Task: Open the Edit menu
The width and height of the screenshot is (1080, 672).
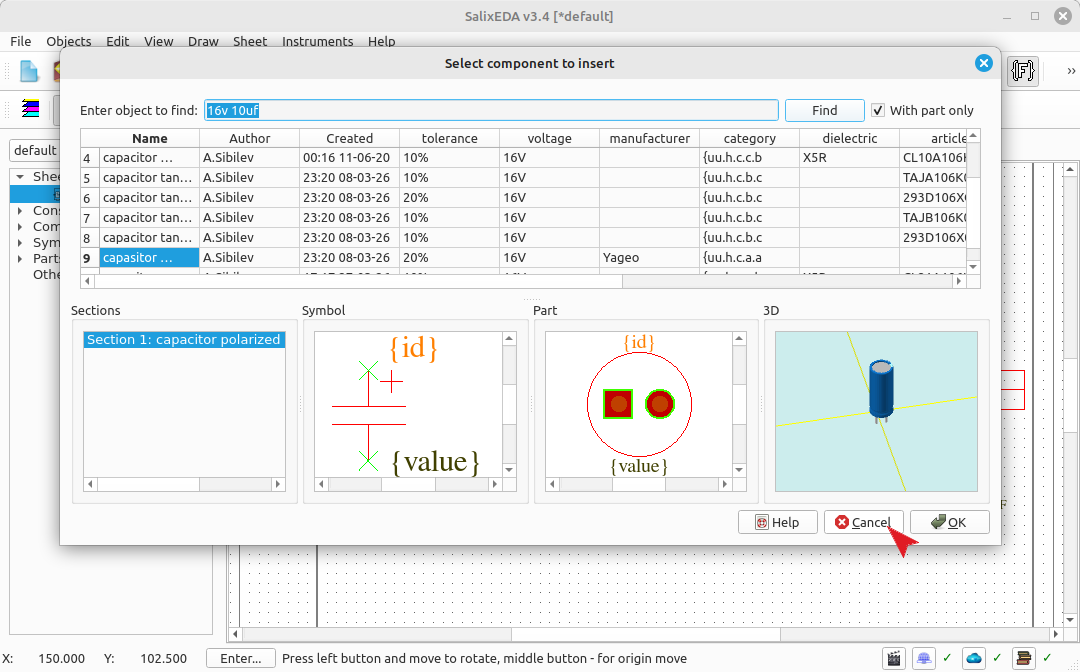Action: 117,41
